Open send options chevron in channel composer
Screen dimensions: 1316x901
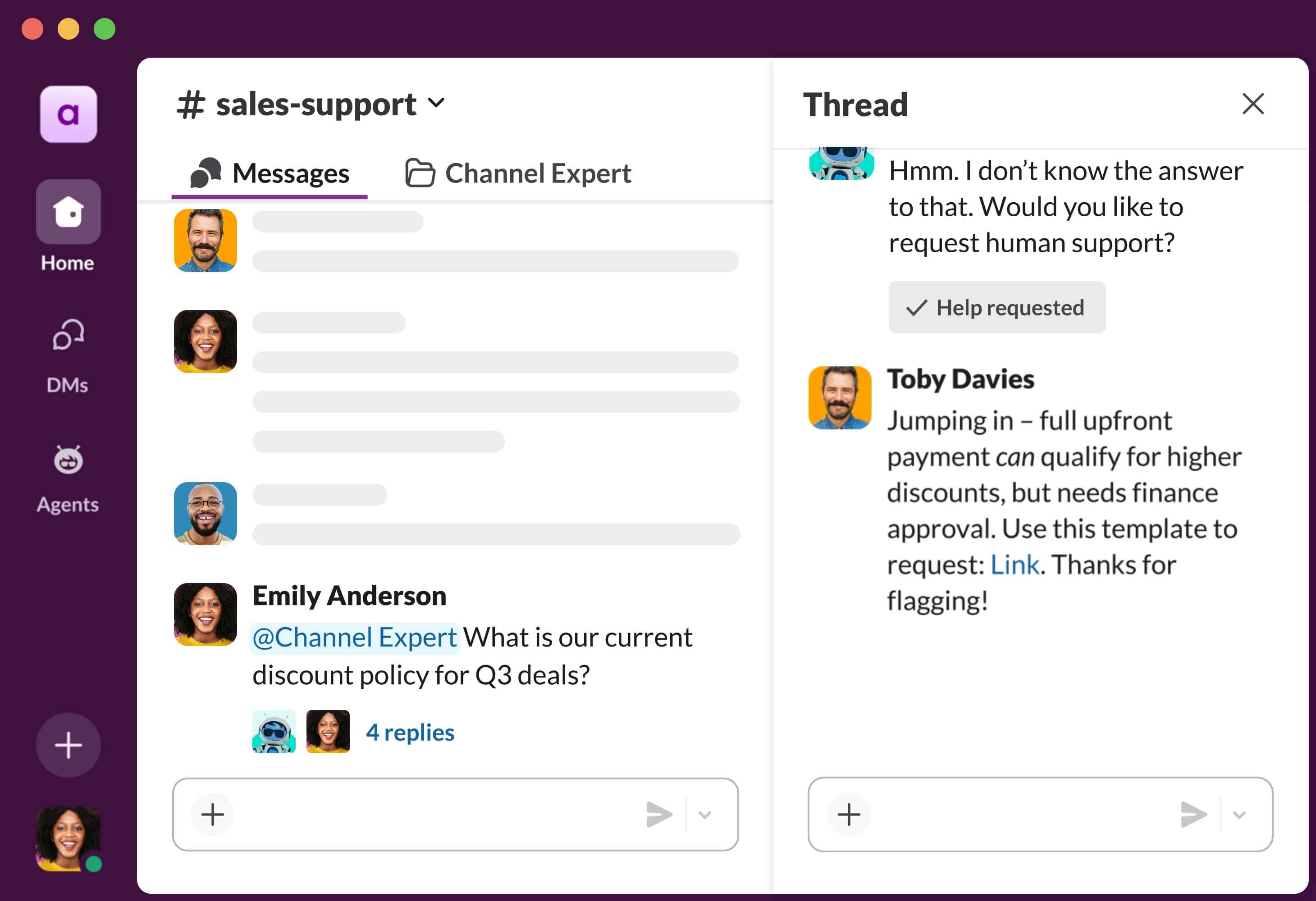(x=704, y=815)
